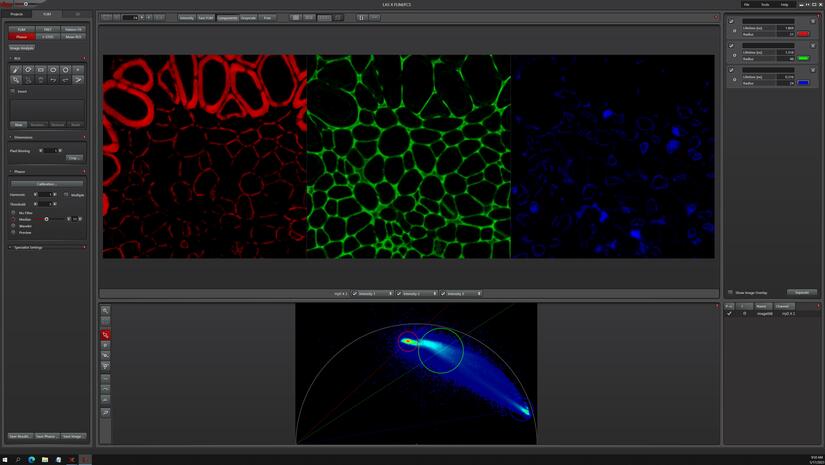Select the first drawing tool in ROI panel
825x465 pixels.
click(x=16, y=70)
